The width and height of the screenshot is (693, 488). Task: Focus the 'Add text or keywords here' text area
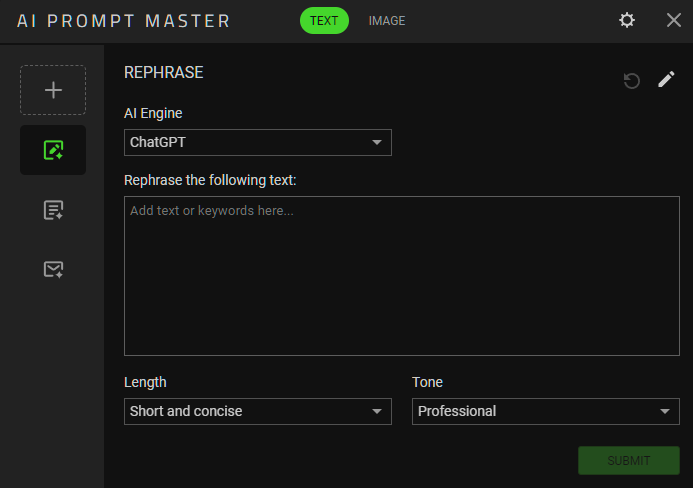402,276
